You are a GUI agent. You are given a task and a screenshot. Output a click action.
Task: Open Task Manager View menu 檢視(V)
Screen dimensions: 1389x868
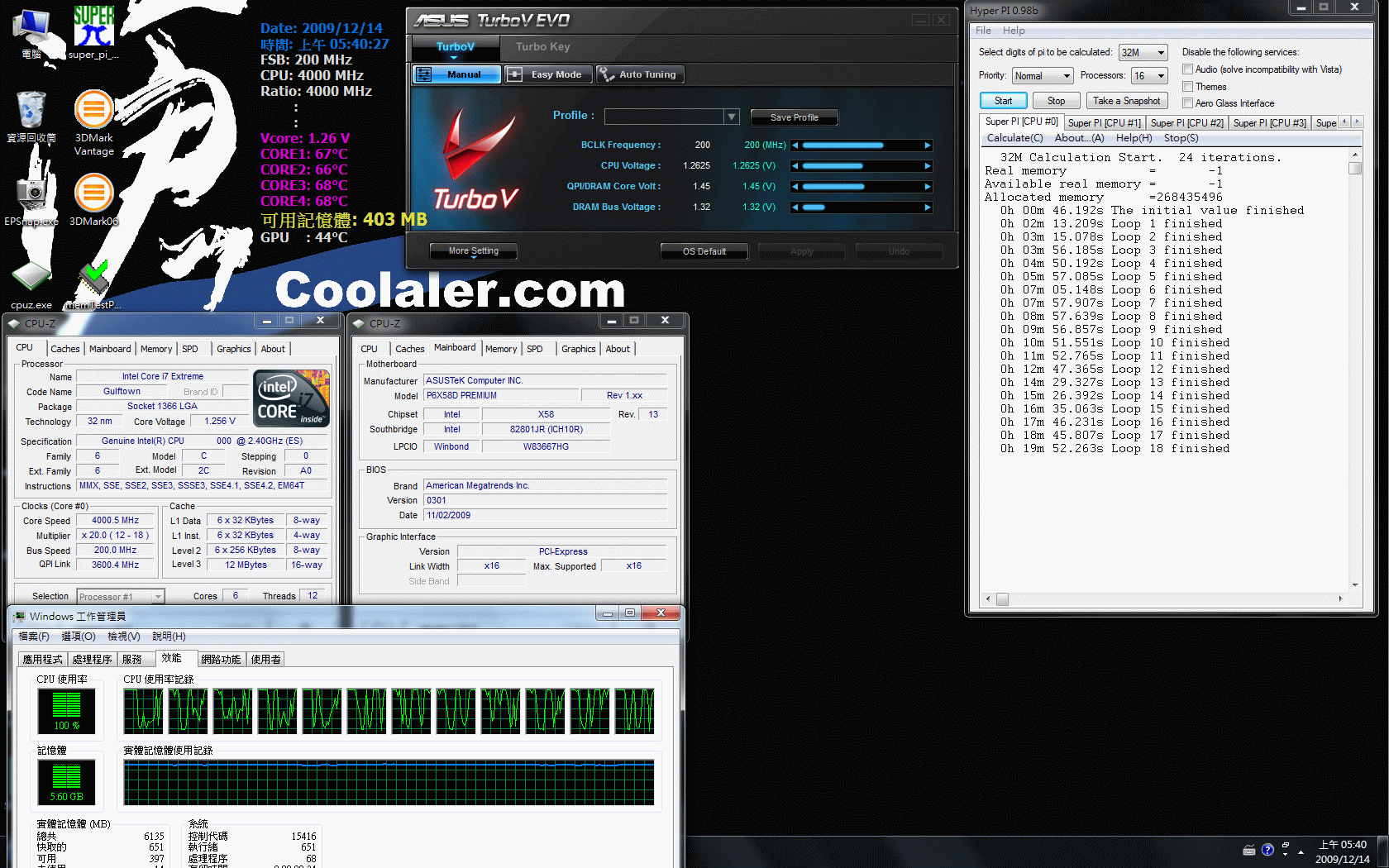[x=123, y=637]
